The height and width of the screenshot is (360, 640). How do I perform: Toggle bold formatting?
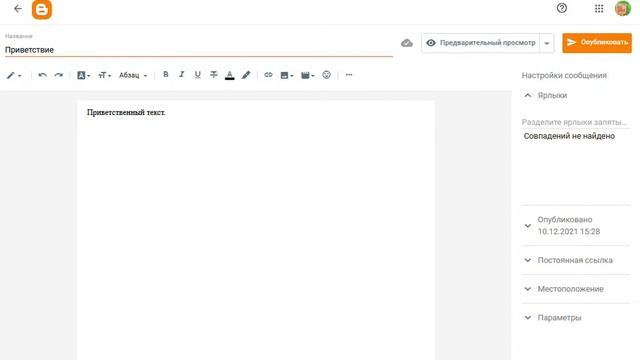[x=166, y=75]
